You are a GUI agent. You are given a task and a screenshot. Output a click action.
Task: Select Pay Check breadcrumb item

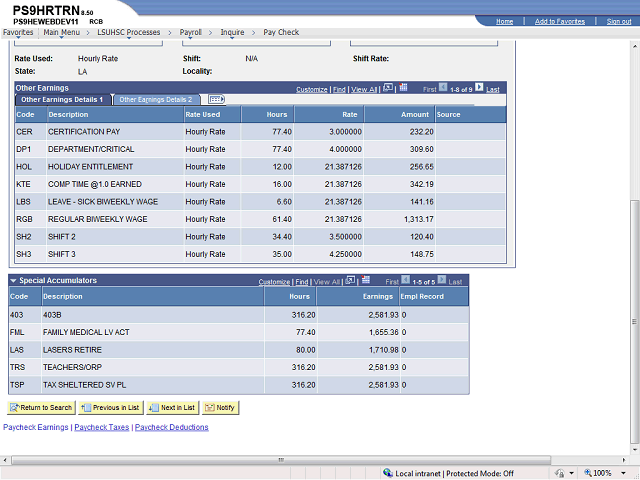click(x=281, y=32)
